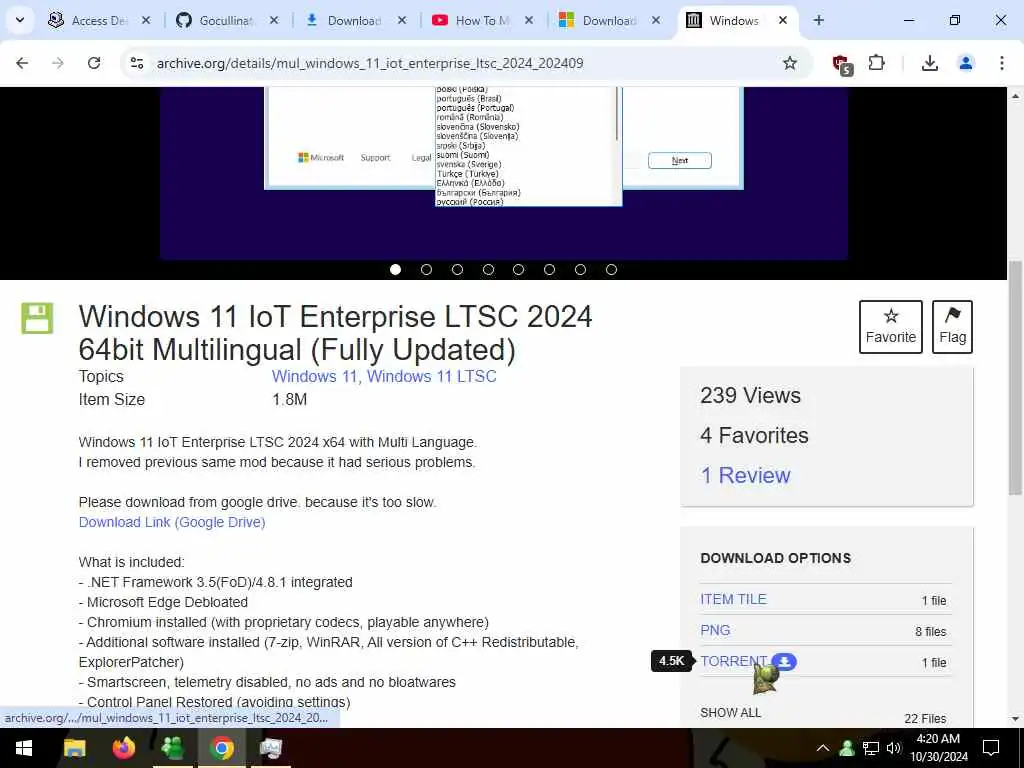Close the Gocullinat tab
This screenshot has width=1024, height=768.
point(274,20)
